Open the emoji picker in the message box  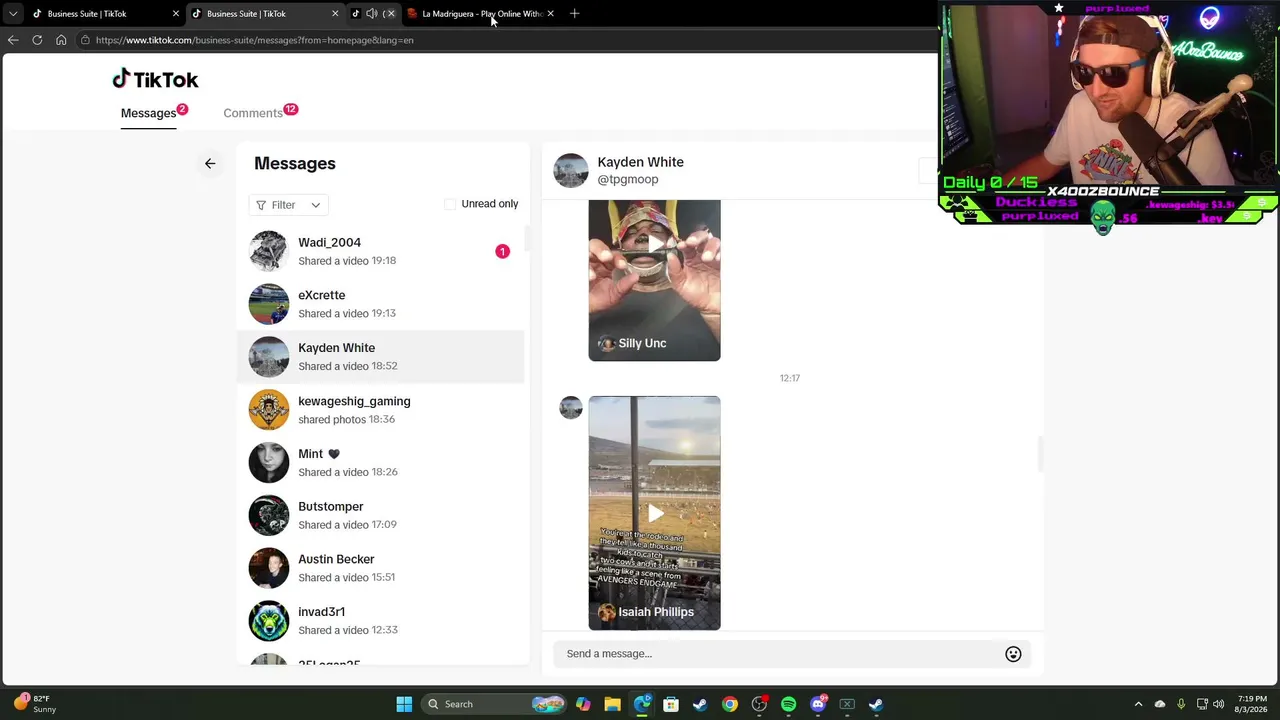point(1013,654)
